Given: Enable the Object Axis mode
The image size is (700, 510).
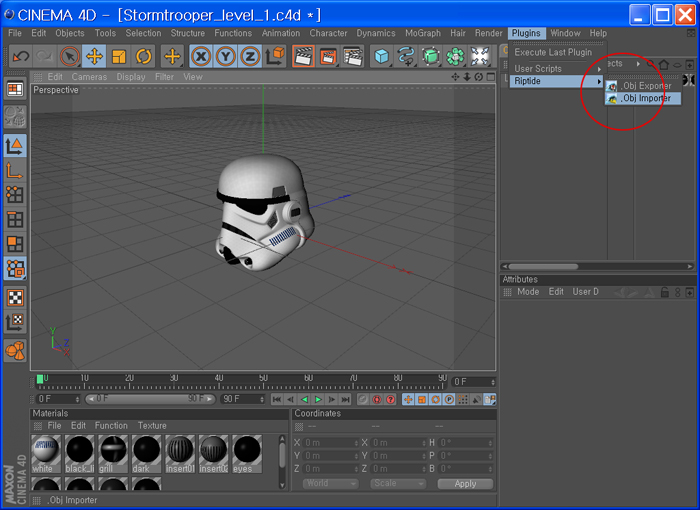Looking at the screenshot, I should [x=15, y=170].
